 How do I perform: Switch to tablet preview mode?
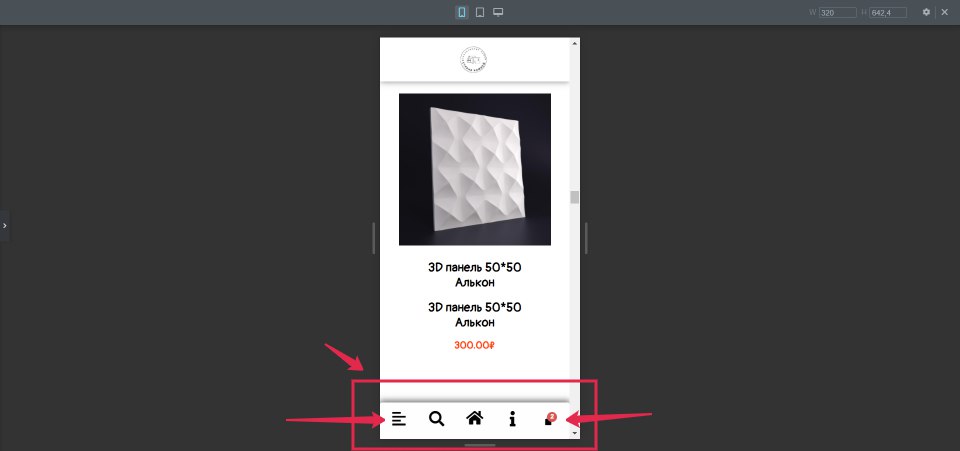click(x=480, y=12)
